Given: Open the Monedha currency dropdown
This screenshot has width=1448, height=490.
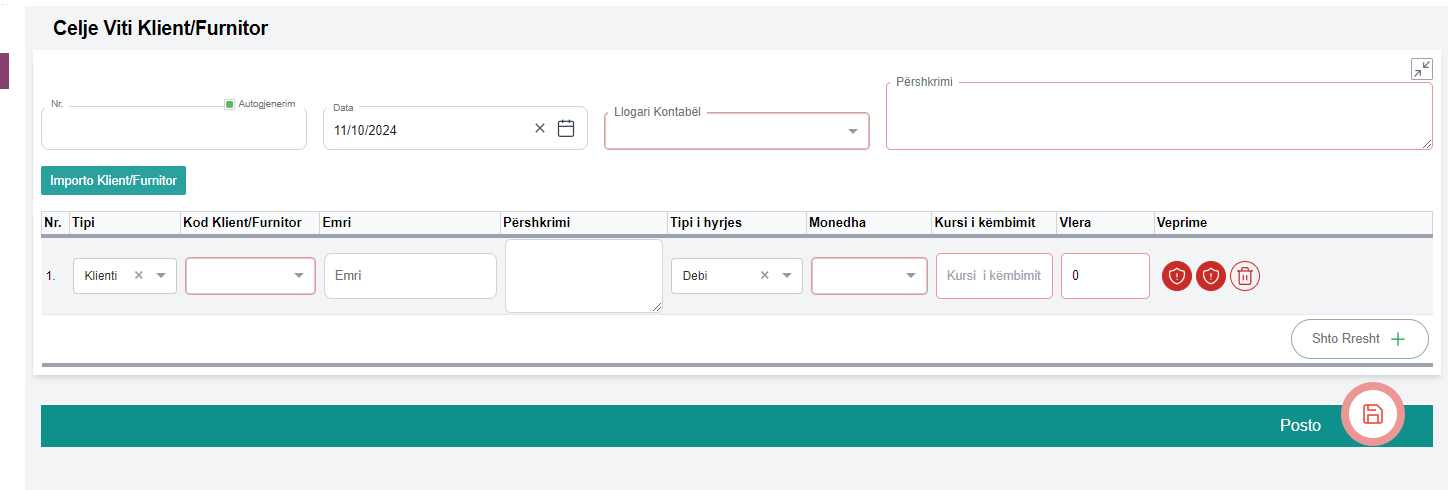Looking at the screenshot, I should click(910, 276).
